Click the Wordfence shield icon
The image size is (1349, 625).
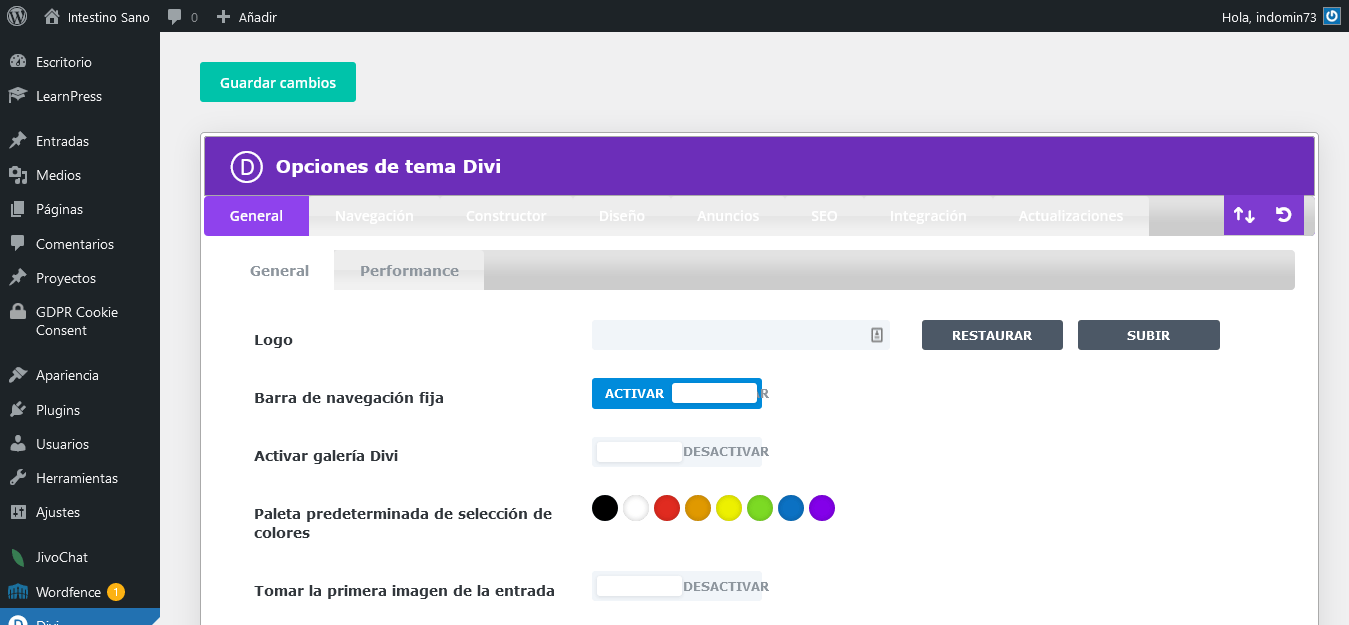click(18, 592)
